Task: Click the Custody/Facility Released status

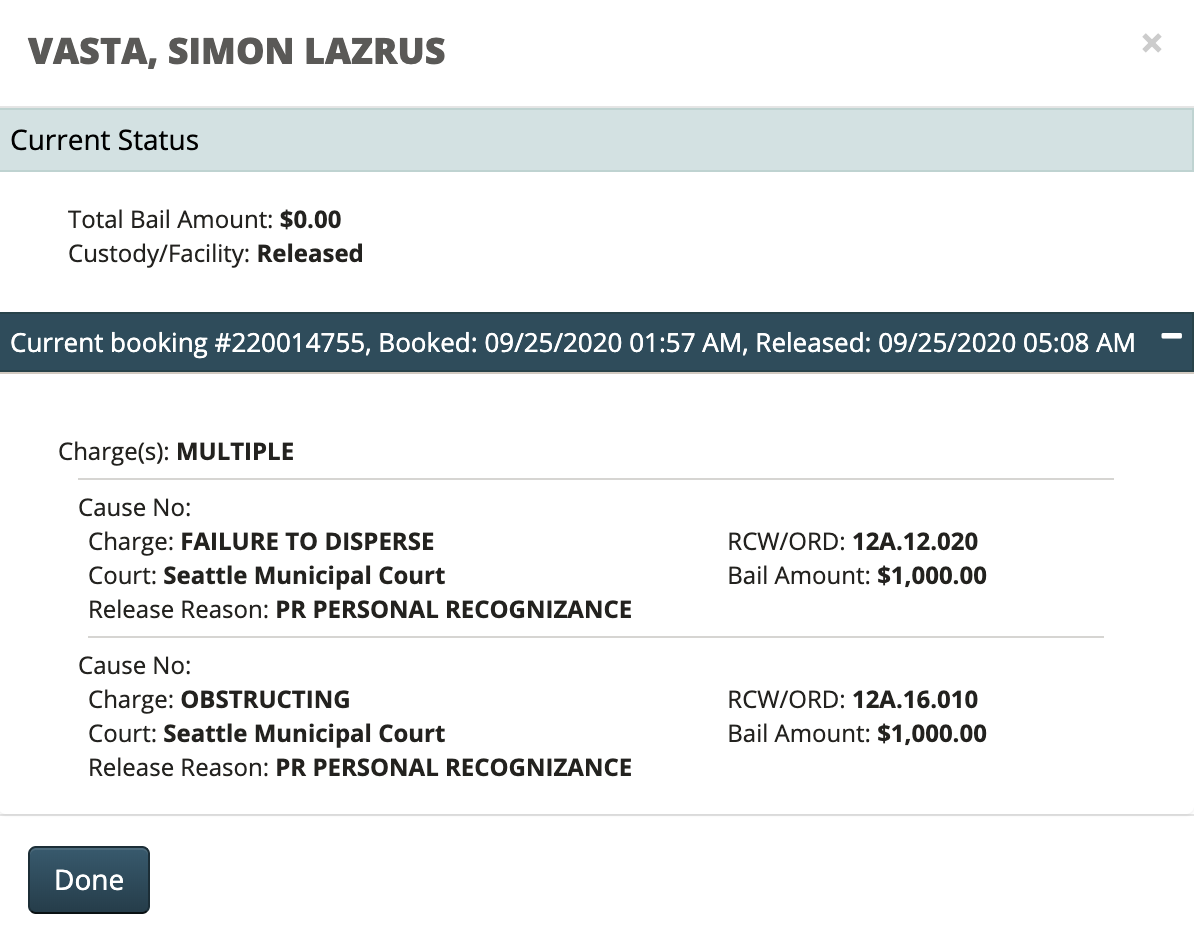Action: point(309,254)
